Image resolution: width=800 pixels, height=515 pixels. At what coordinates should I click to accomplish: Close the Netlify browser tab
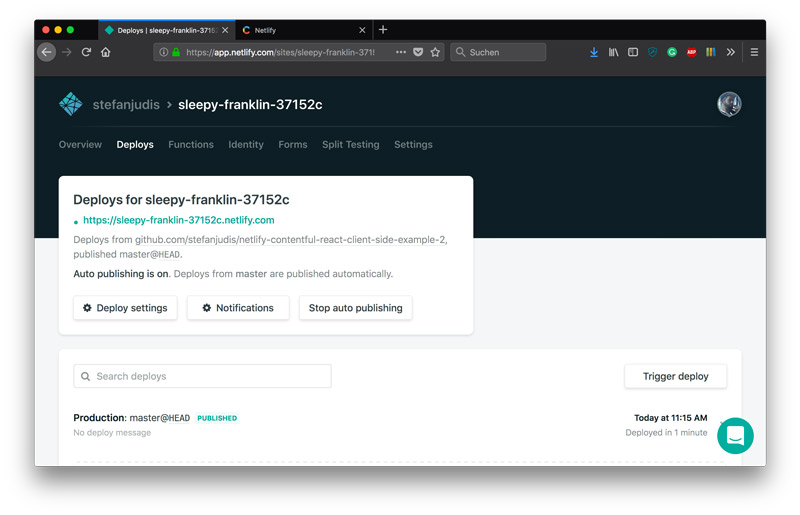click(x=362, y=30)
